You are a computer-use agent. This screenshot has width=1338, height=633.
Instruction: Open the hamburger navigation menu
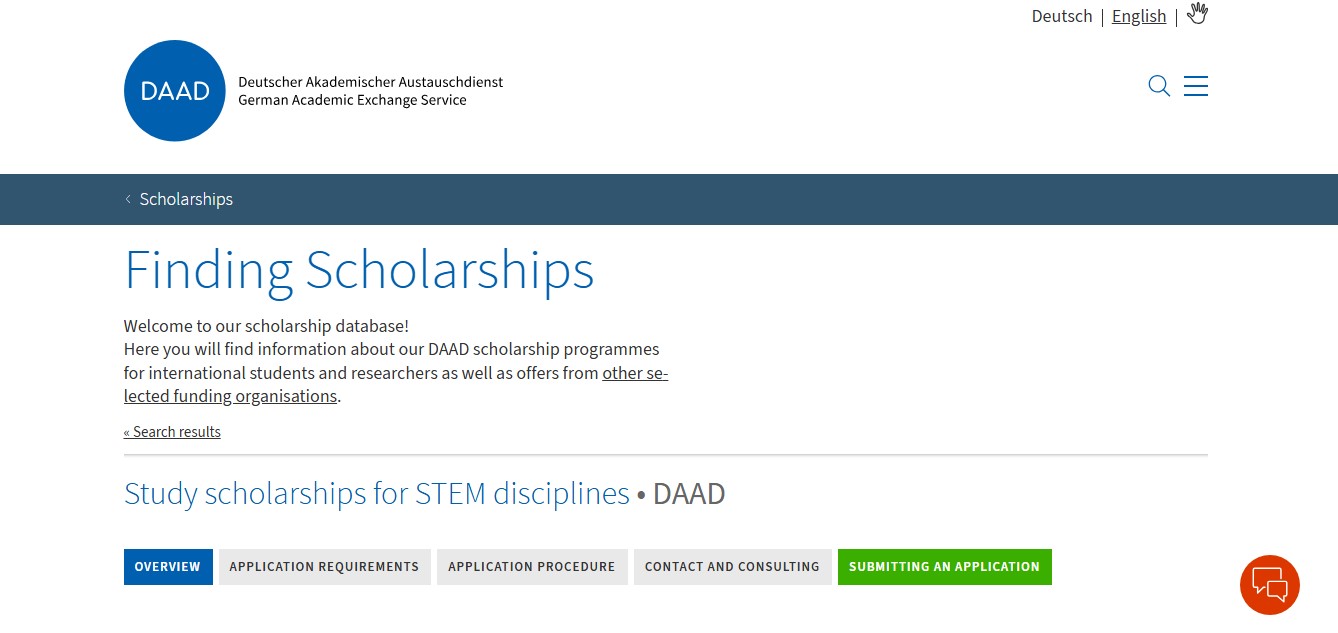pos(1196,86)
